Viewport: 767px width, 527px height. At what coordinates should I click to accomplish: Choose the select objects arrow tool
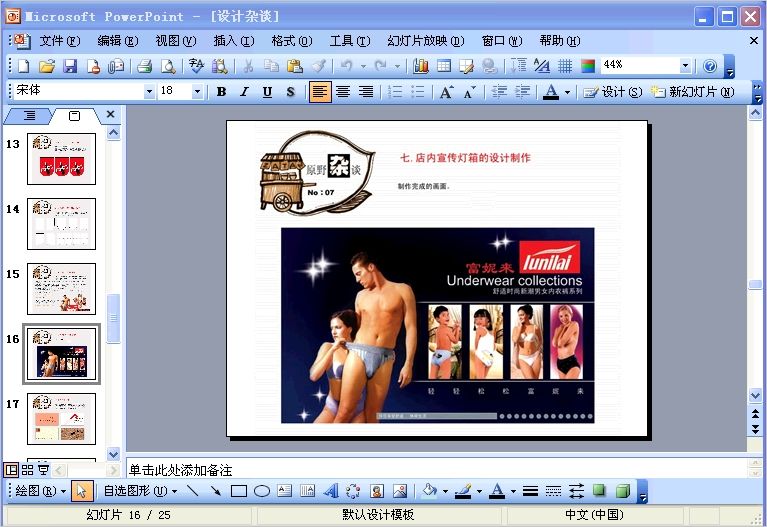click(x=82, y=491)
